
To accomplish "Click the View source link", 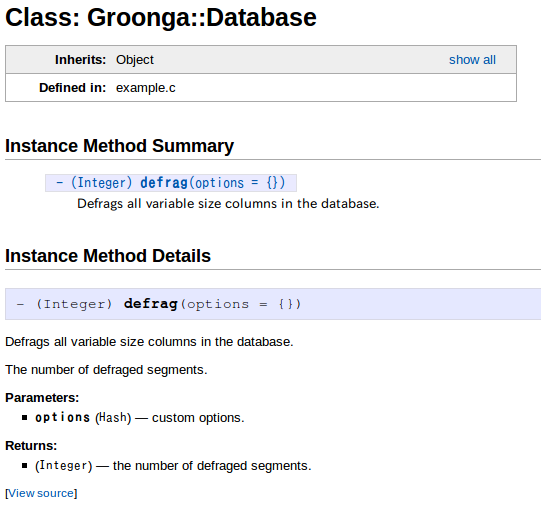I will coord(41,493).
